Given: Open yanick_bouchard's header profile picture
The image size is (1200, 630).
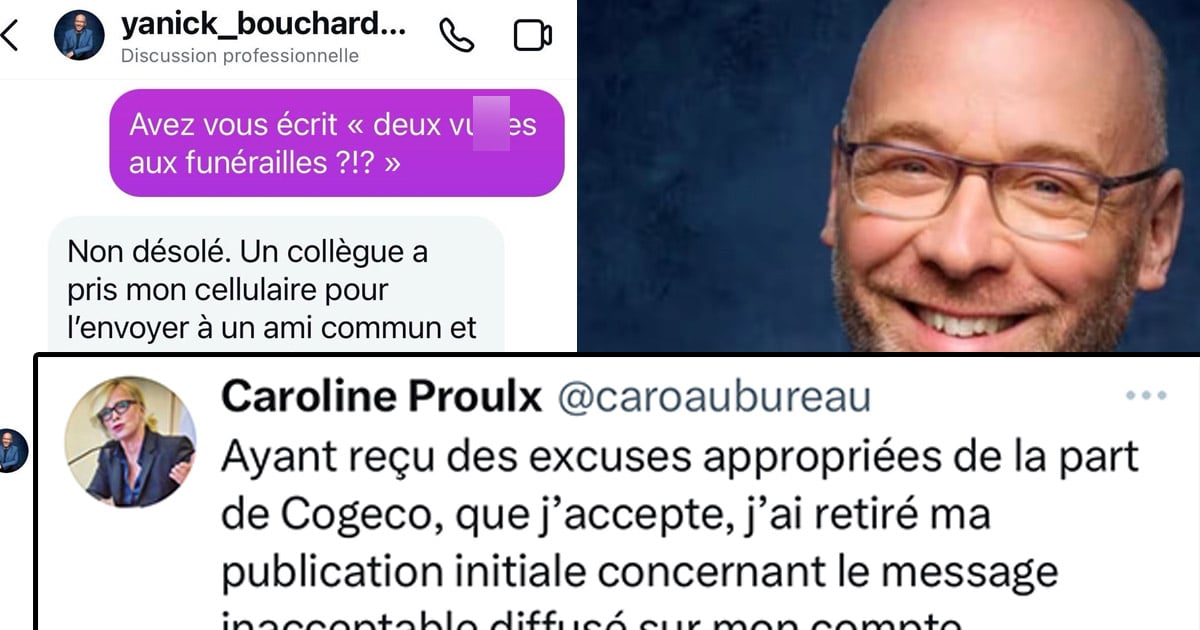Looking at the screenshot, I should pyautogui.click(x=79, y=36).
